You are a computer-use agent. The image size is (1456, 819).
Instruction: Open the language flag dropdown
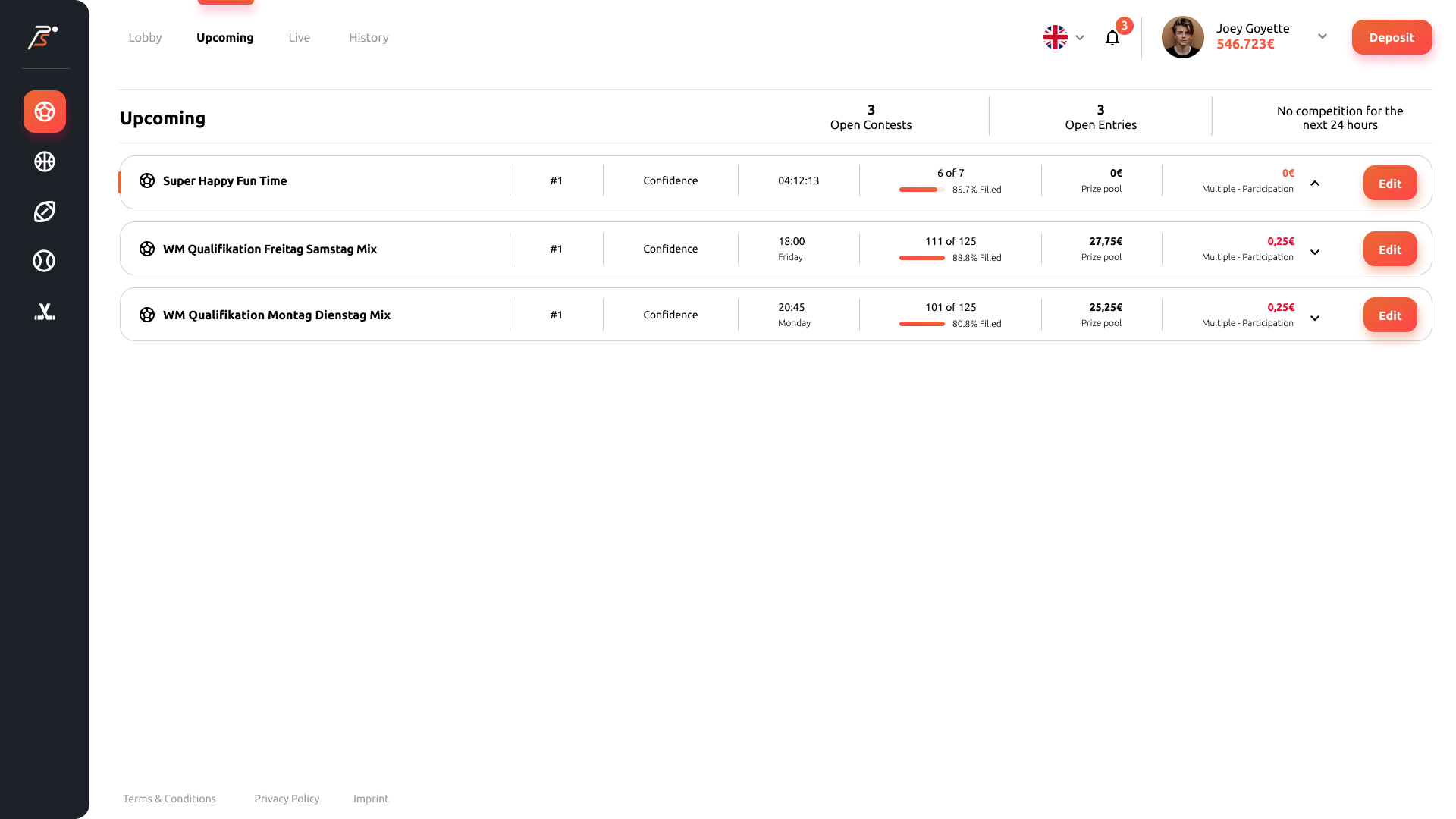(x=1064, y=37)
